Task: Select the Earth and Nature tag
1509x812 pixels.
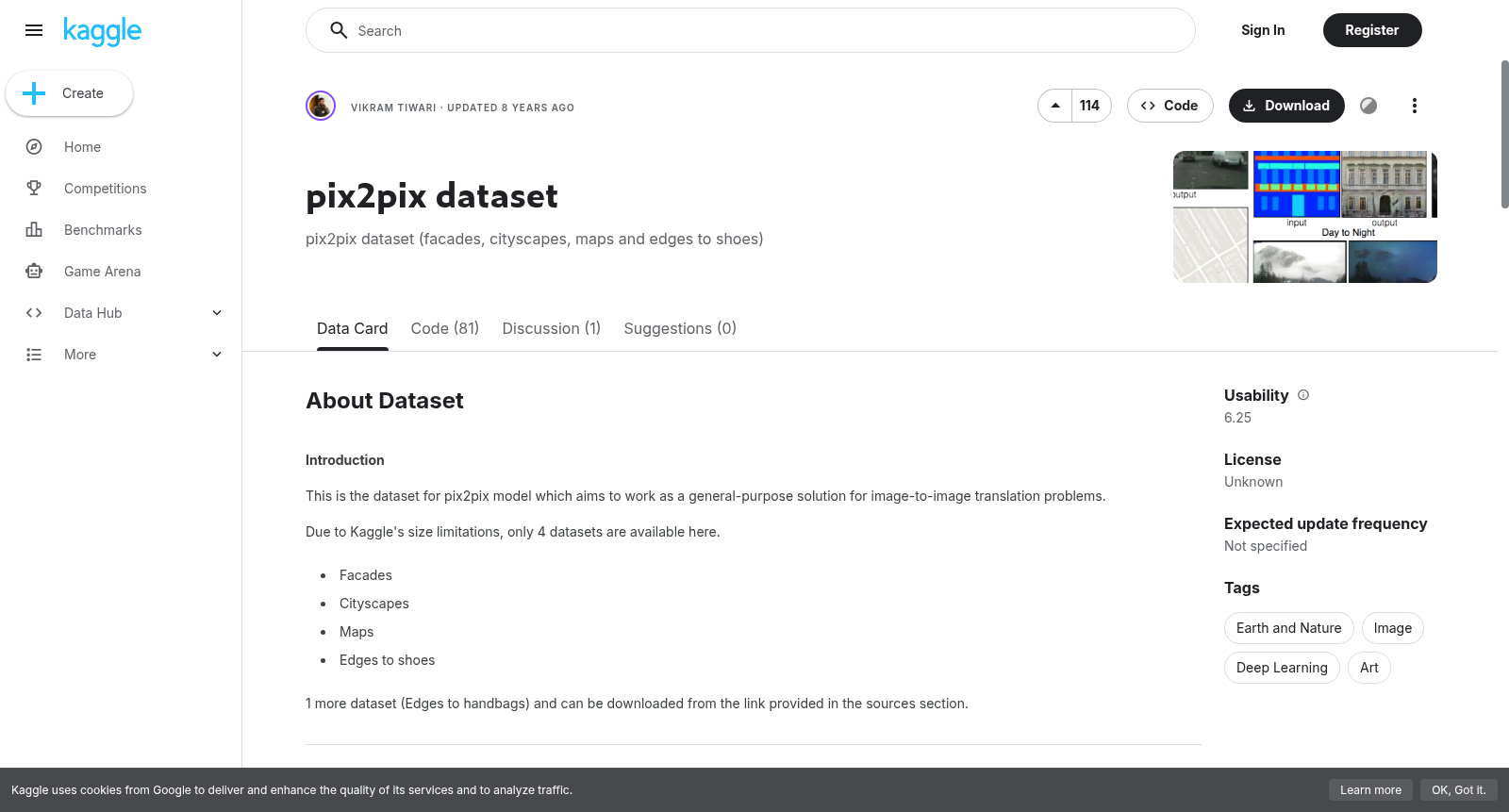Action: [1289, 628]
